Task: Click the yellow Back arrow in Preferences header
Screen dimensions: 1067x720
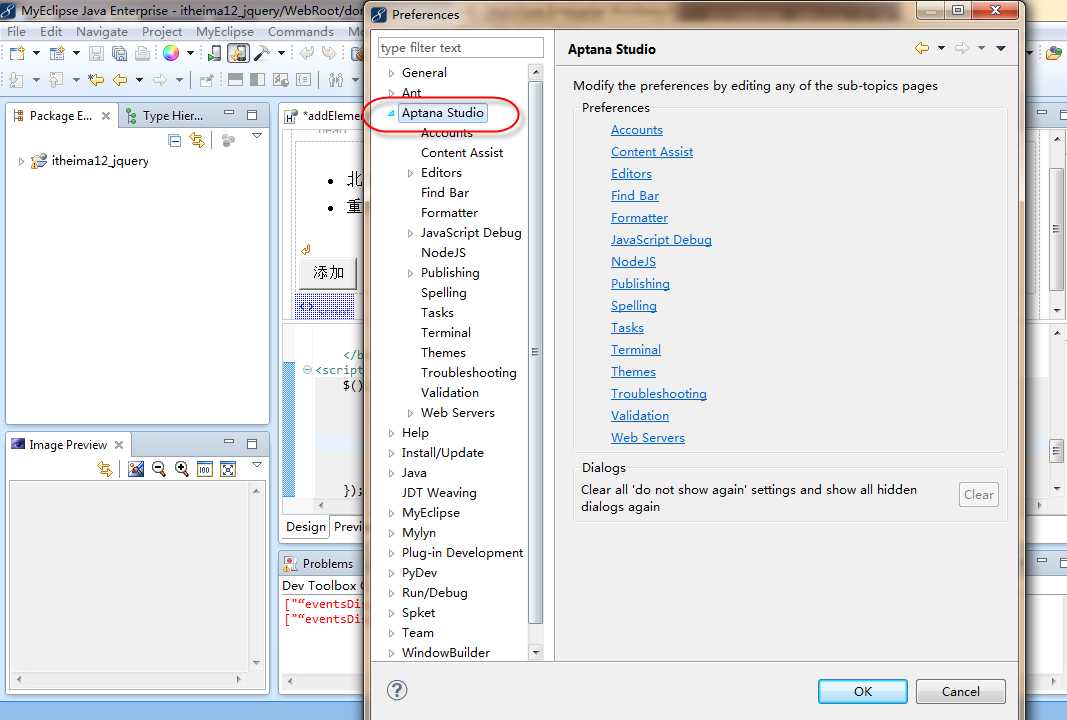Action: [922, 48]
